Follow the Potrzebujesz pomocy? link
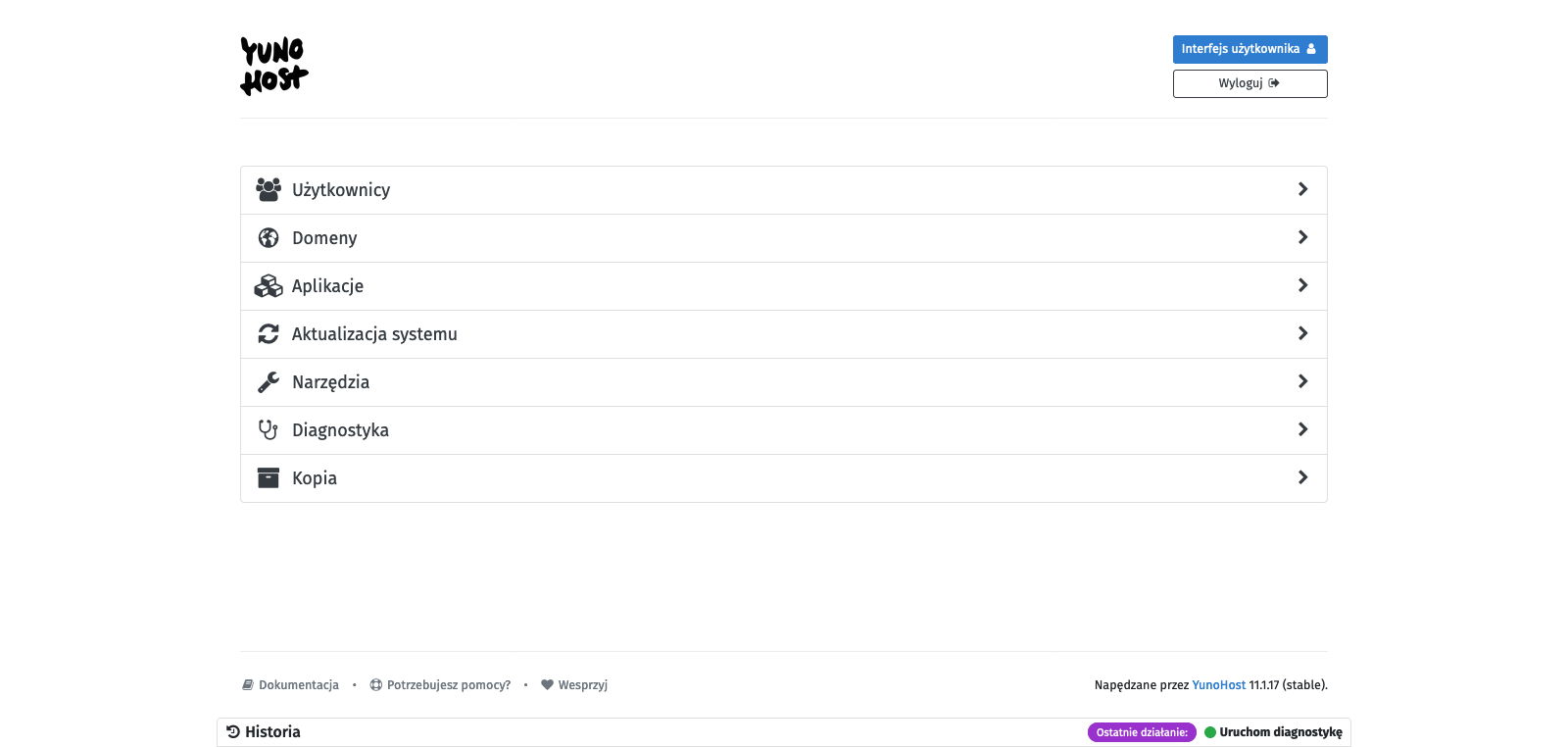 click(448, 685)
